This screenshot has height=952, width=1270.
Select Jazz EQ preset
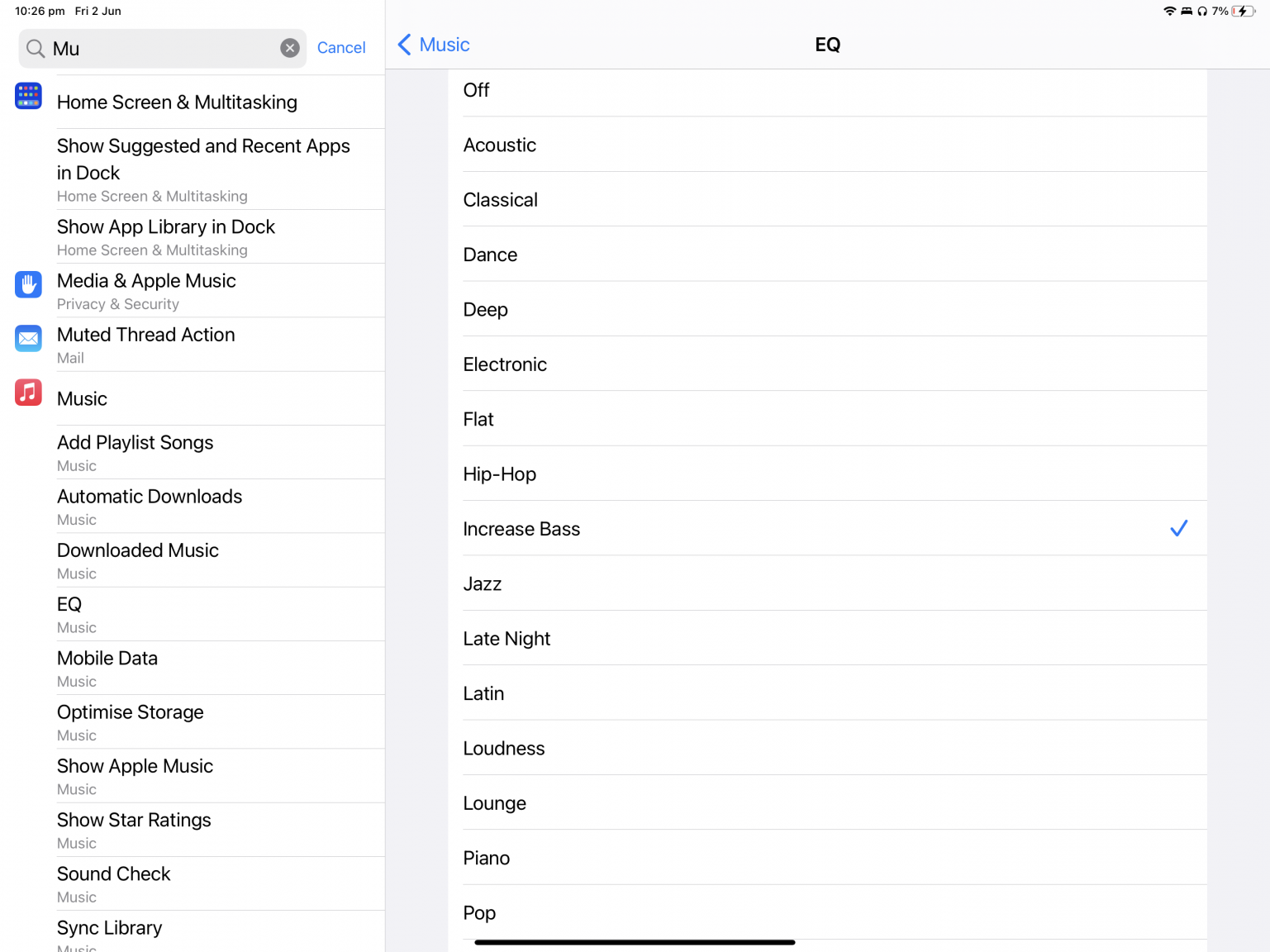tap(827, 583)
